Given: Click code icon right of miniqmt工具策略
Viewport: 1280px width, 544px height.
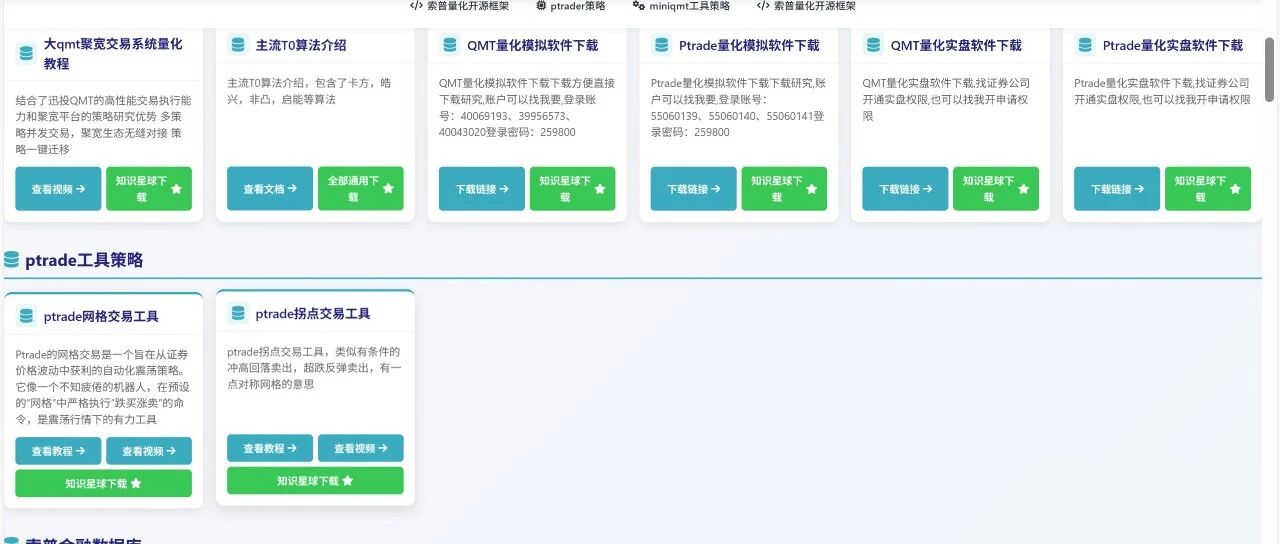Looking at the screenshot, I should pos(763,5).
